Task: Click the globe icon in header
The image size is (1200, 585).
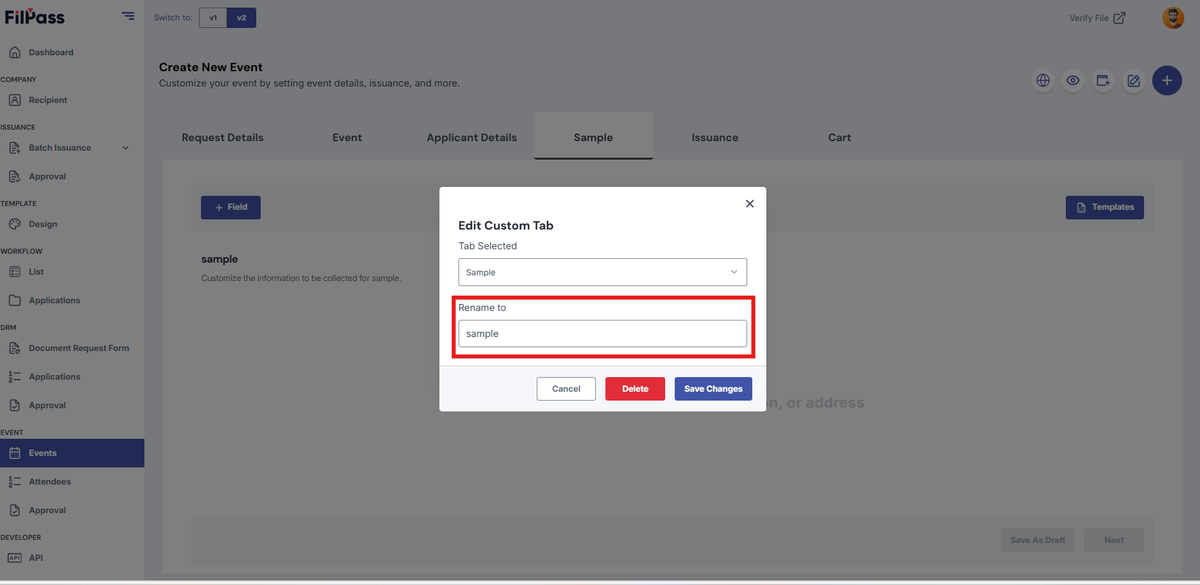Action: click(1043, 81)
